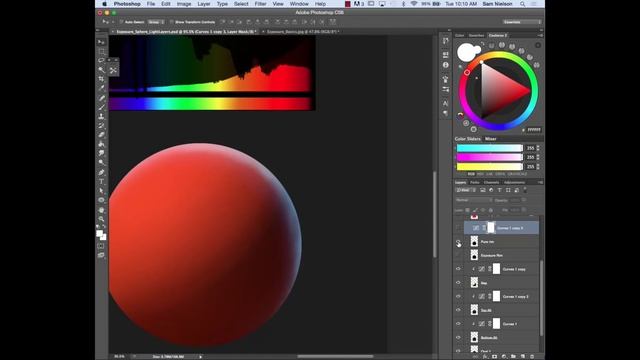Open the Essentials workspace dropdown
Screen dimensions: 640x360
pyautogui.click(x=522, y=22)
